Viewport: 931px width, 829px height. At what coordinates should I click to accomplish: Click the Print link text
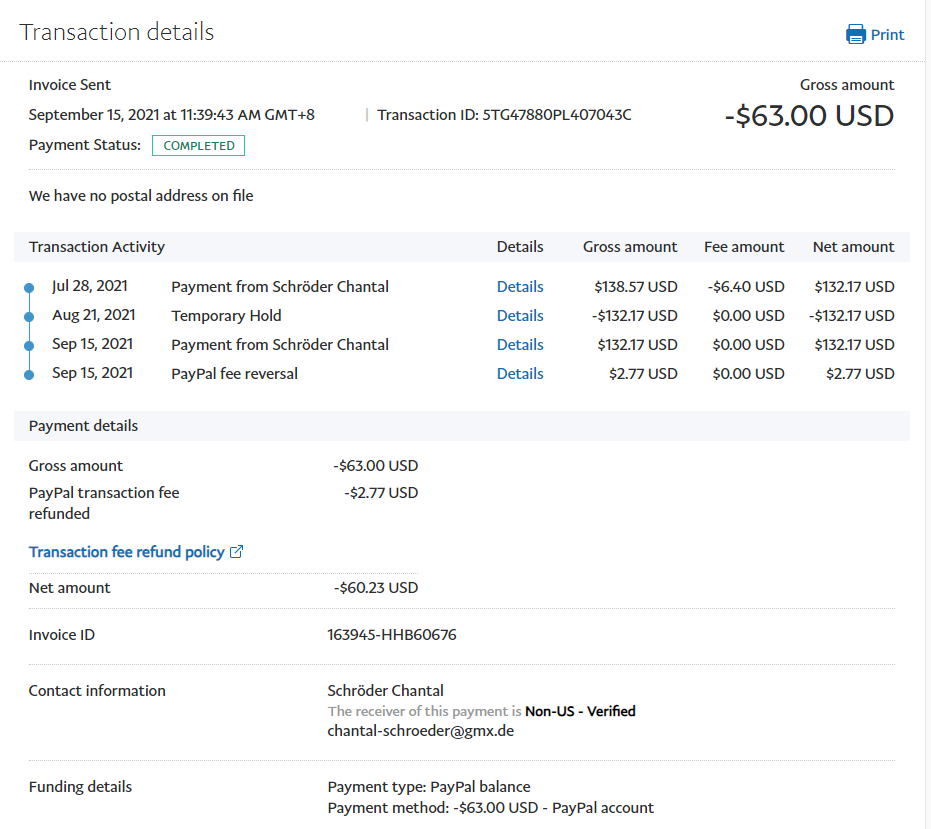click(887, 35)
